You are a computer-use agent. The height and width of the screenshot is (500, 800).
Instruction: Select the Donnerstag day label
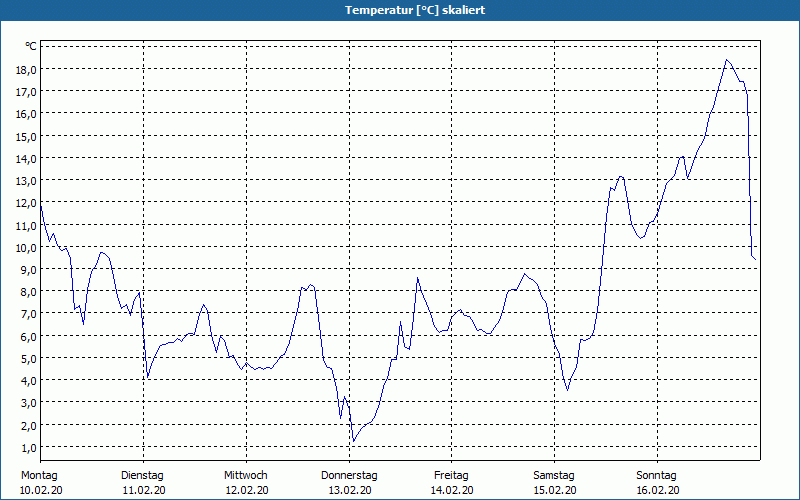click(x=349, y=475)
